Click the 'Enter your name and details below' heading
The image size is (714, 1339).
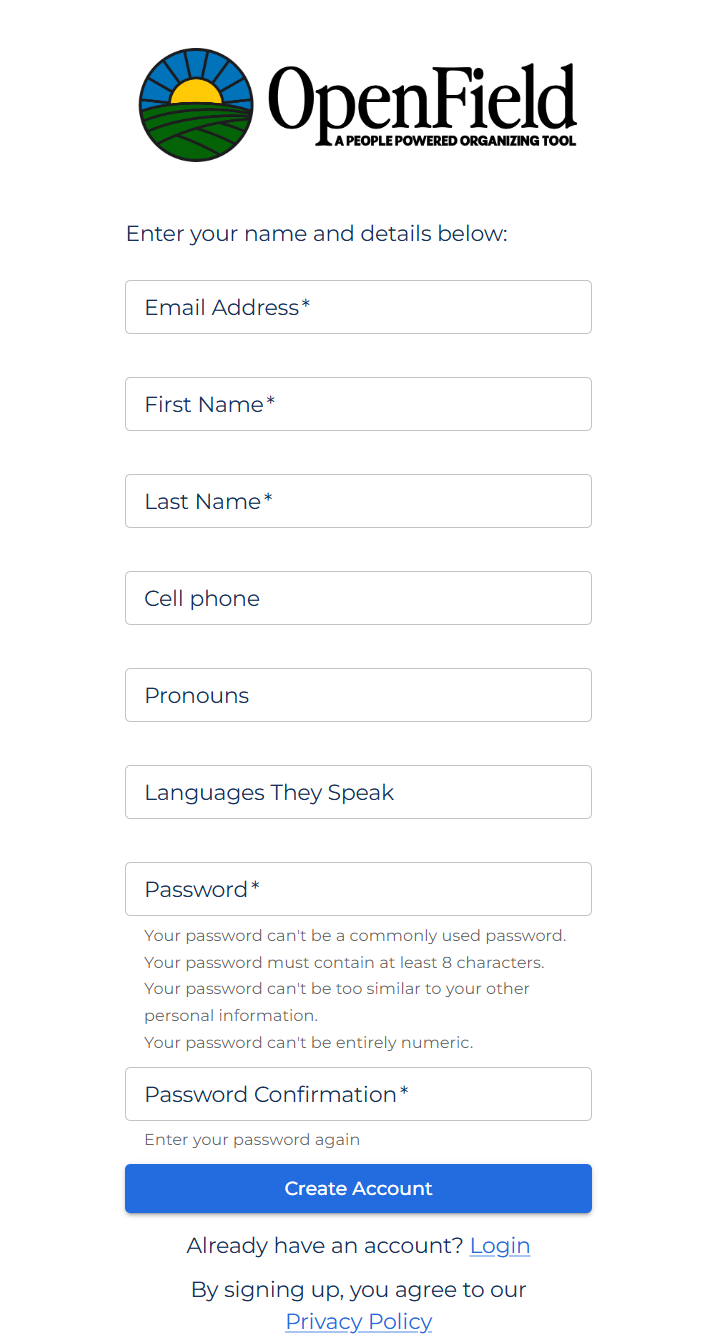(317, 234)
